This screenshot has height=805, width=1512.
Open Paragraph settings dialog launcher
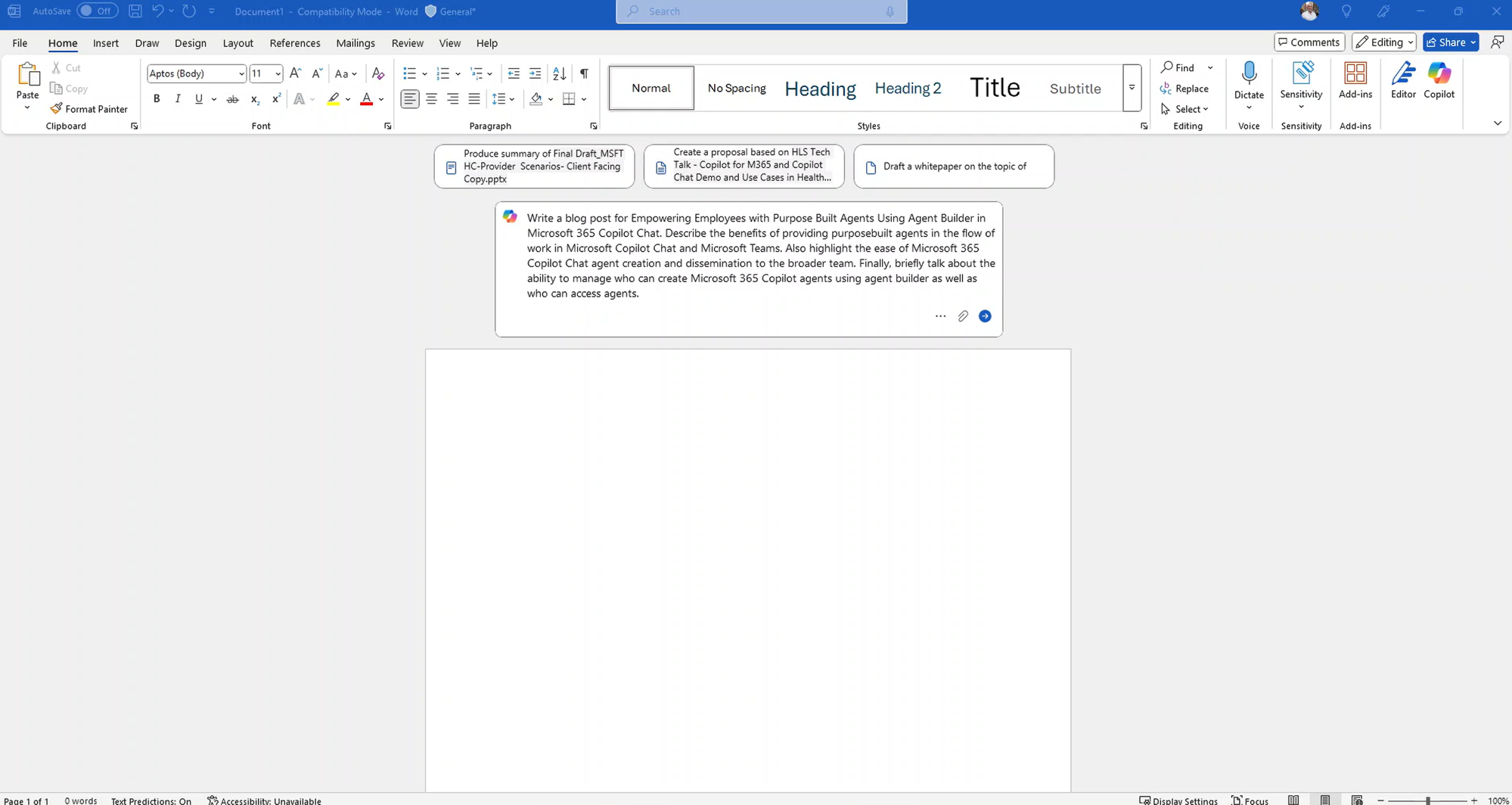tap(593, 126)
